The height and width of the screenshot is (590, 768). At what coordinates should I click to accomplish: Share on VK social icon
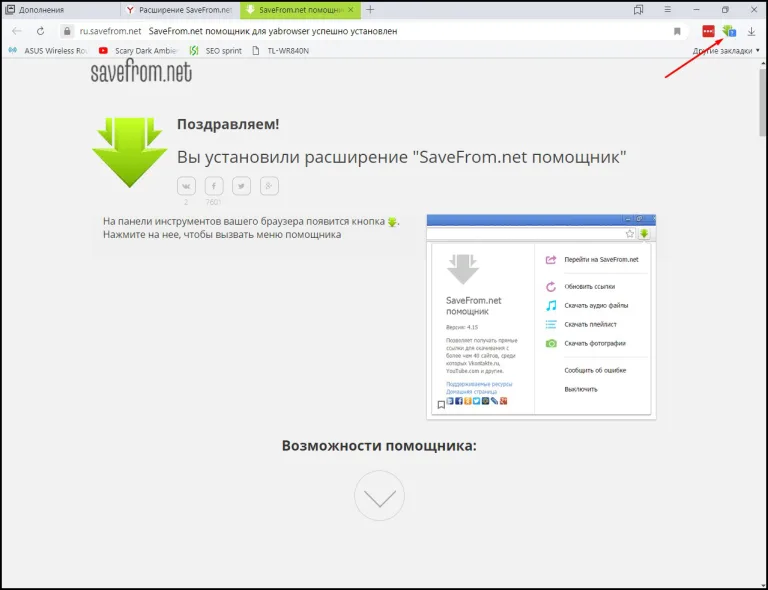pos(186,186)
